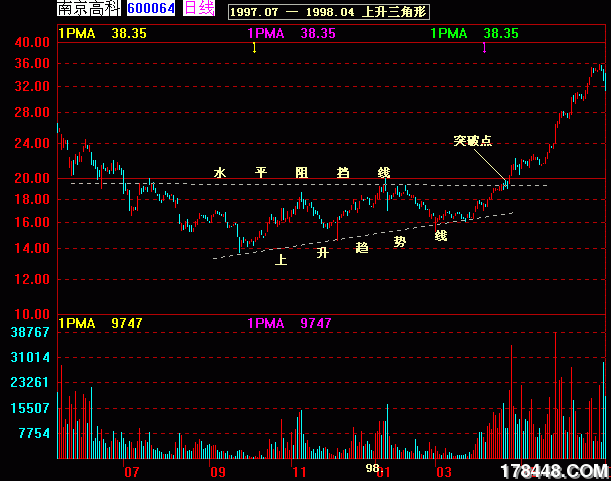The width and height of the screenshot is (611, 481).
Task: Click the 11 month label on time axis
Action: point(298,470)
